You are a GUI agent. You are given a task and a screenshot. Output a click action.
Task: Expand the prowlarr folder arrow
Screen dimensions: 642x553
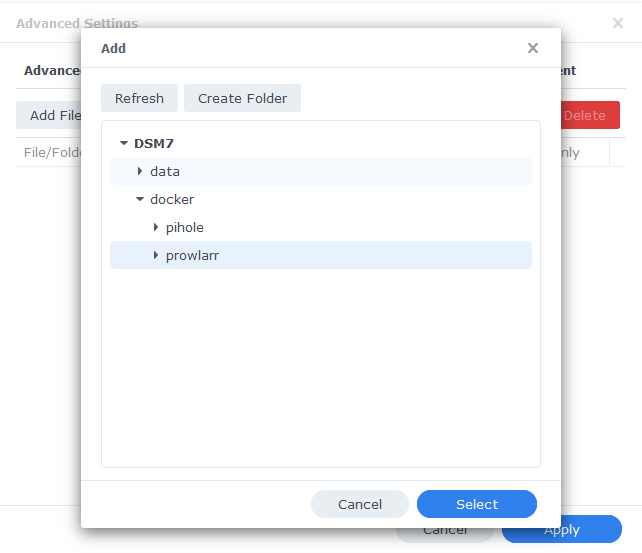pyautogui.click(x=156, y=255)
